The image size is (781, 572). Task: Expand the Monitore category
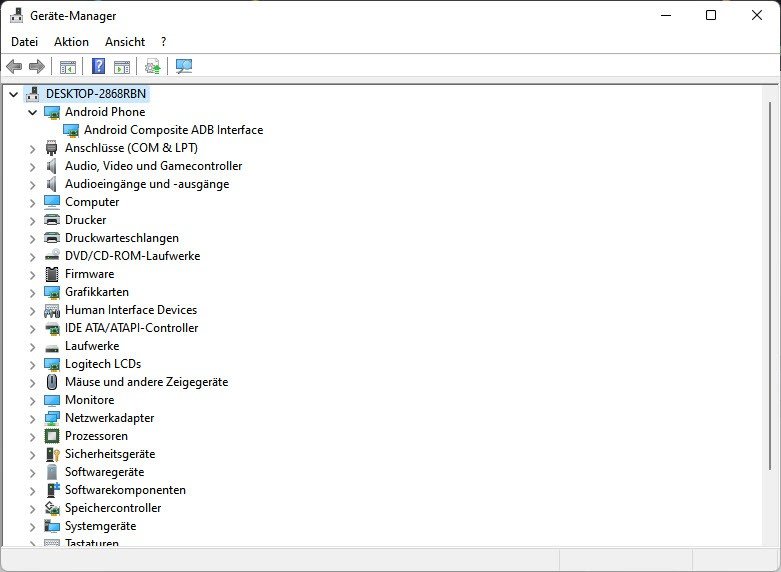pyautogui.click(x=32, y=400)
